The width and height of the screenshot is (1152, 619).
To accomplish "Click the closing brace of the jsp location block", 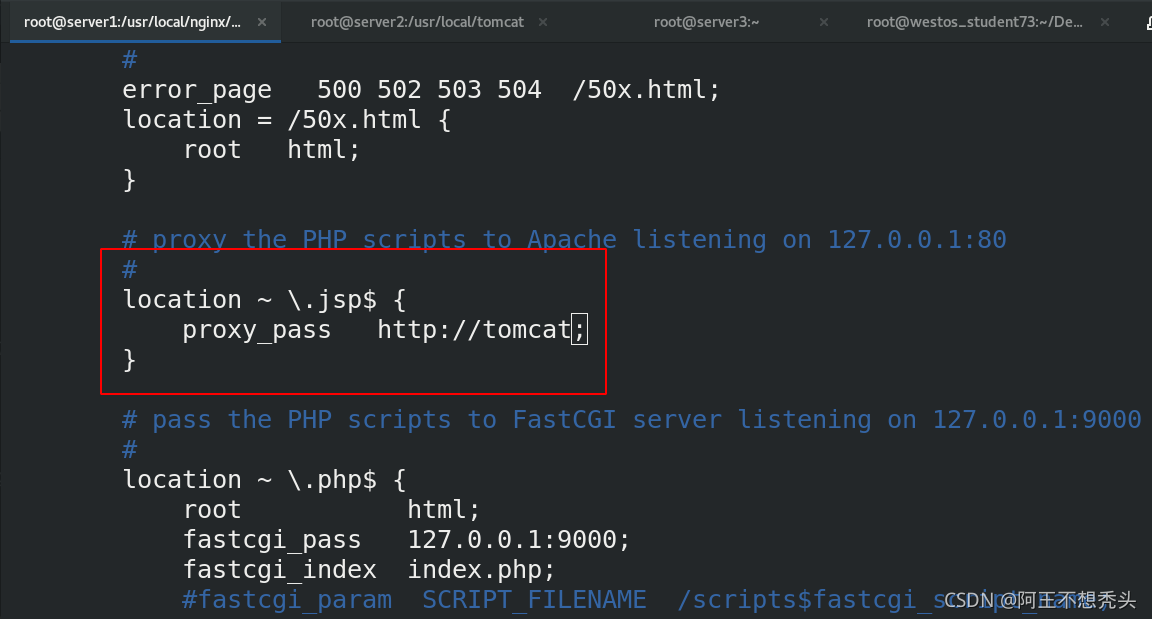I will click(x=129, y=360).
